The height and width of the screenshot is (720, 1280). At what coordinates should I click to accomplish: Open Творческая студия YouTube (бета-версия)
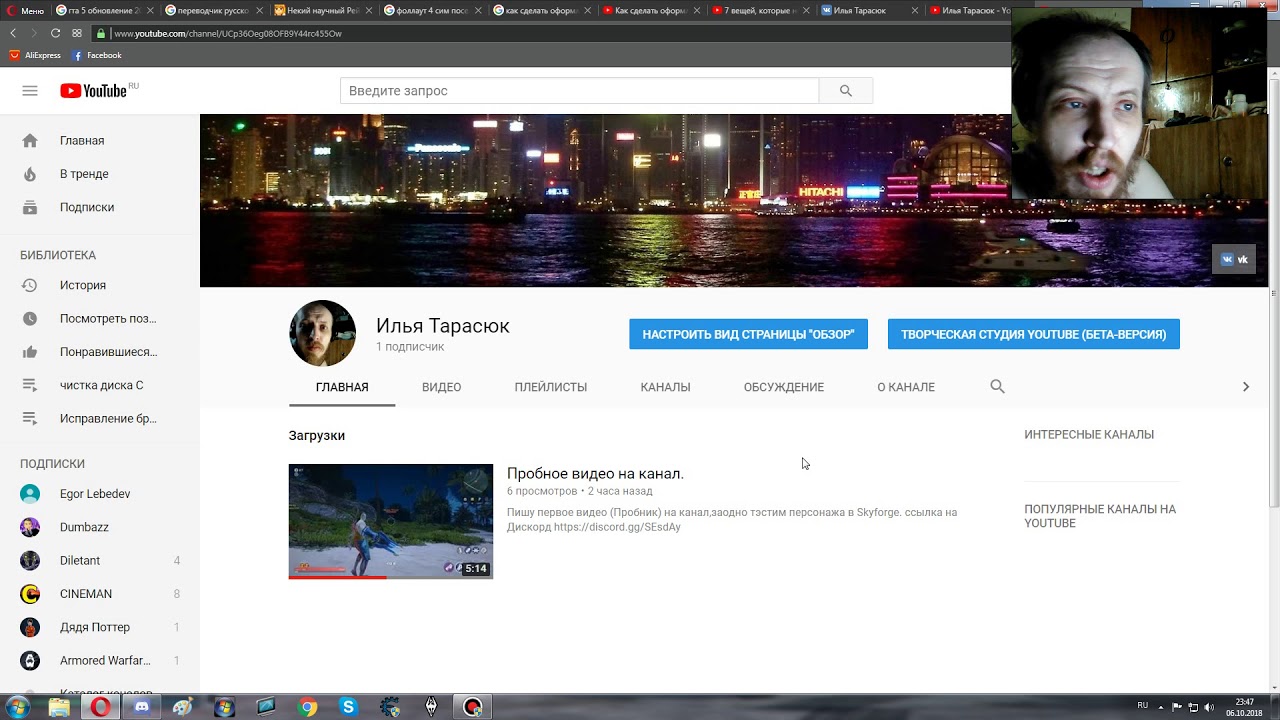tap(1034, 334)
